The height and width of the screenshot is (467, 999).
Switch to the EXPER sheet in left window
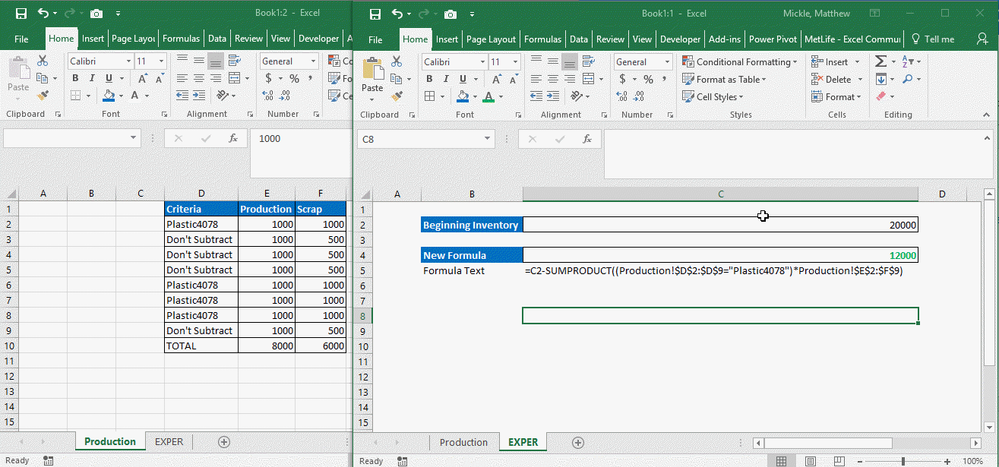pos(167,442)
